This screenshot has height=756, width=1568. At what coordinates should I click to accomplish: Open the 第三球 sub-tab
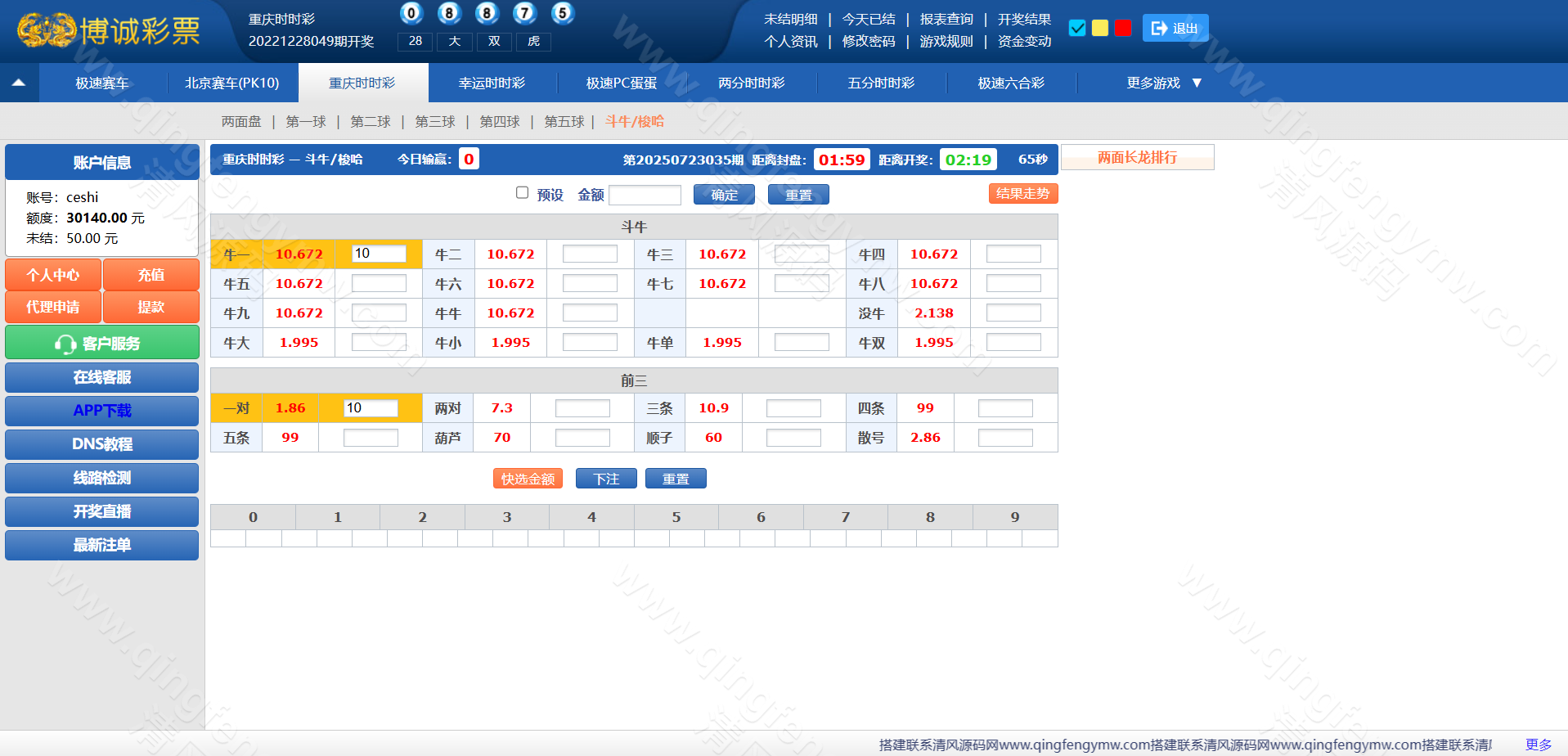[434, 122]
